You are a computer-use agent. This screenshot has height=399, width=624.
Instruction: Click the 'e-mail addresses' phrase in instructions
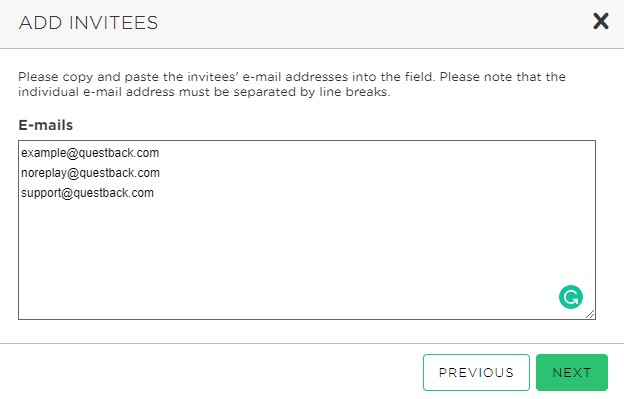[x=295, y=76]
